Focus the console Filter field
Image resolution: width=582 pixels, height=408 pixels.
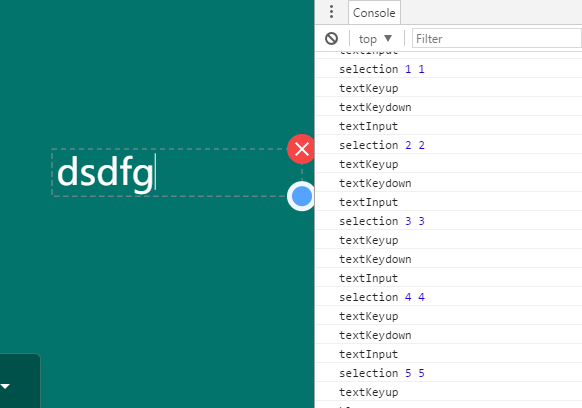click(x=497, y=39)
